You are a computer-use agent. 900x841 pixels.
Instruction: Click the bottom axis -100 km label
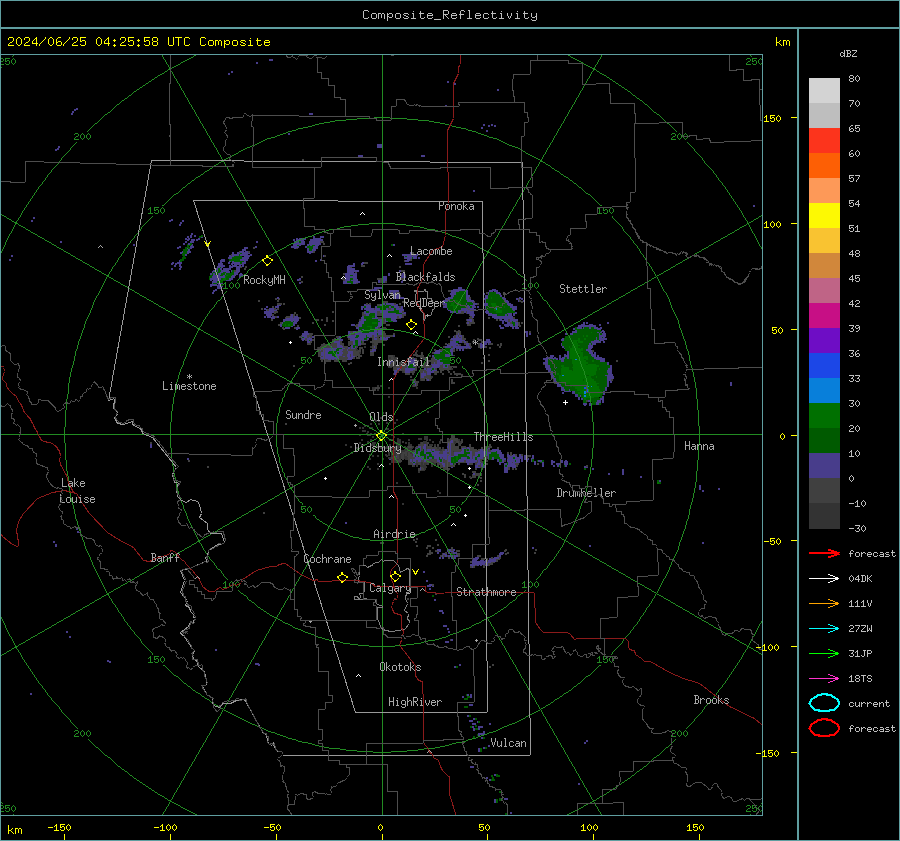pyautogui.click(x=165, y=827)
